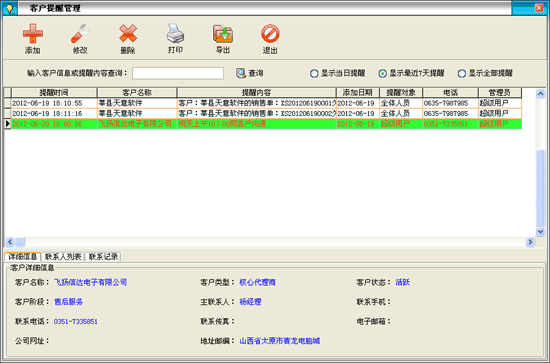The image size is (550, 363).
Task: Click the horizontal scrollbar right arrow
Action: coord(530,242)
